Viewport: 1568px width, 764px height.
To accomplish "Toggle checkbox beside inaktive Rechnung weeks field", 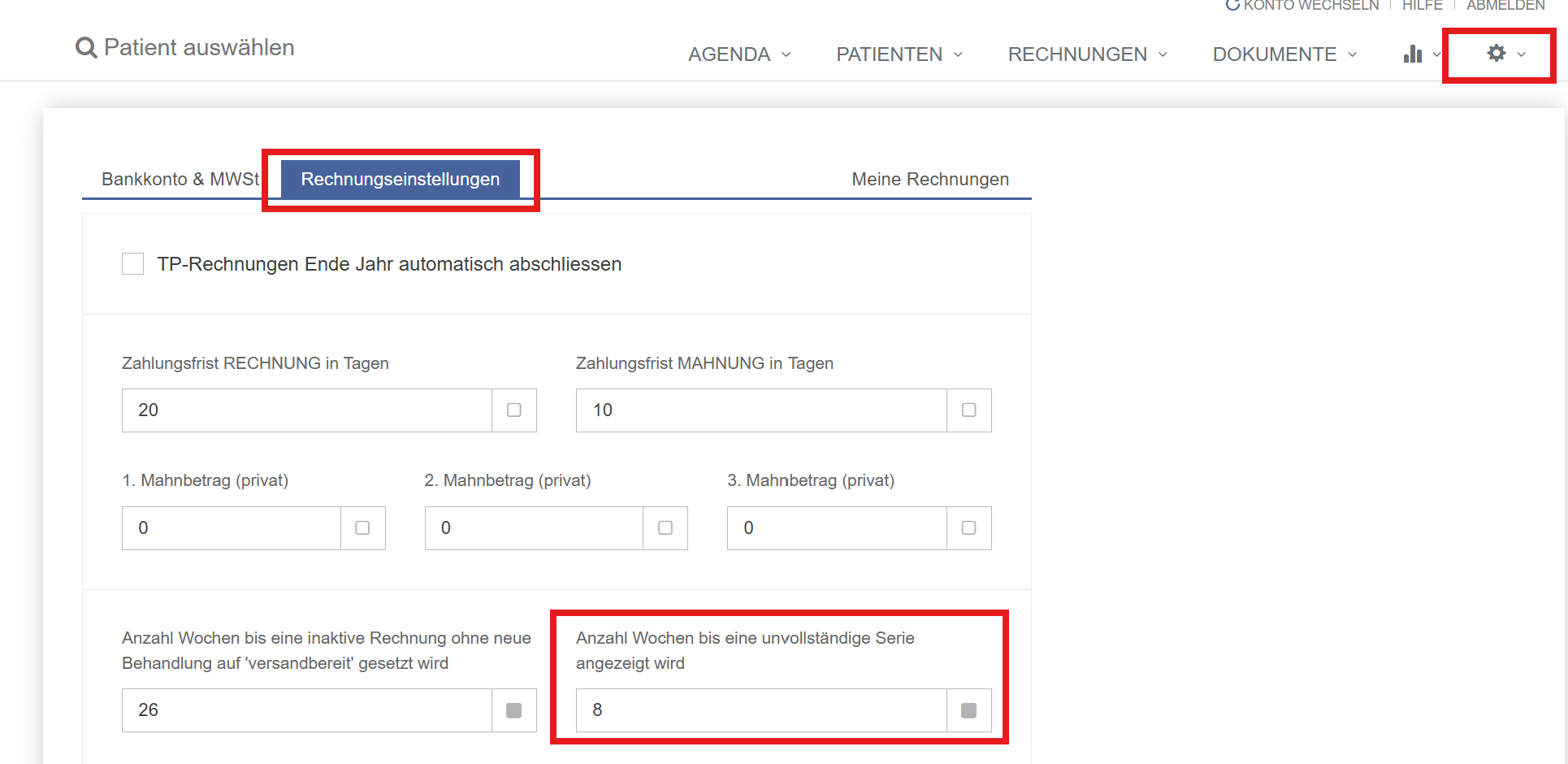I will click(514, 710).
